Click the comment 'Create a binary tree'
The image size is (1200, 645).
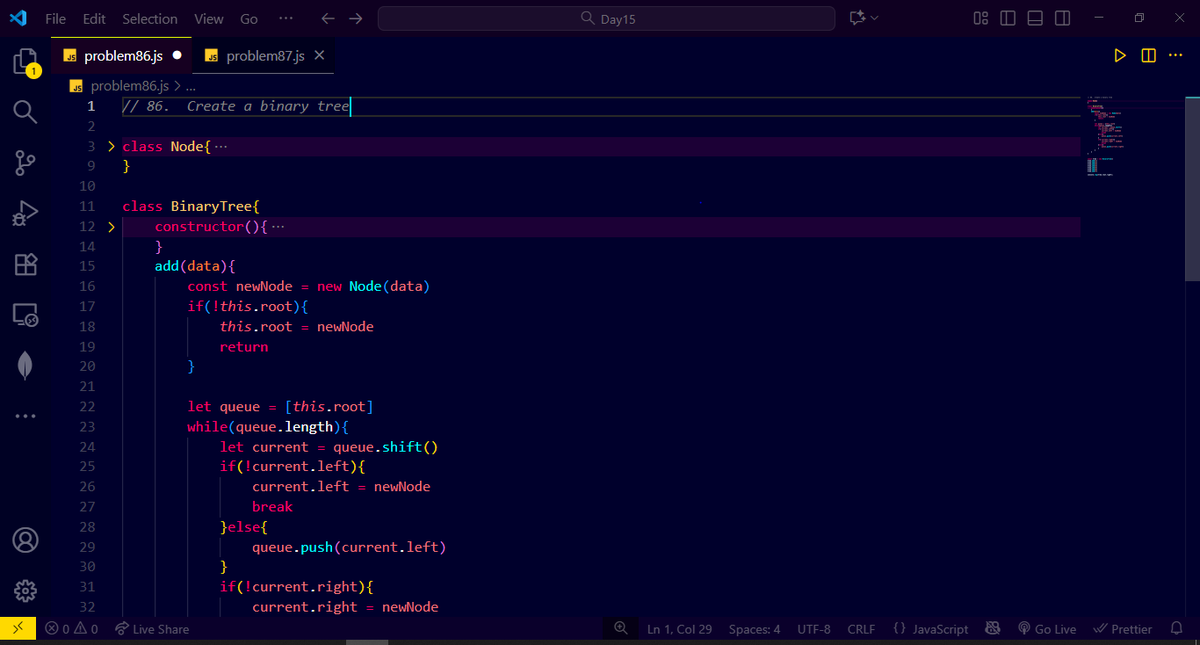pyautogui.click(x=268, y=106)
